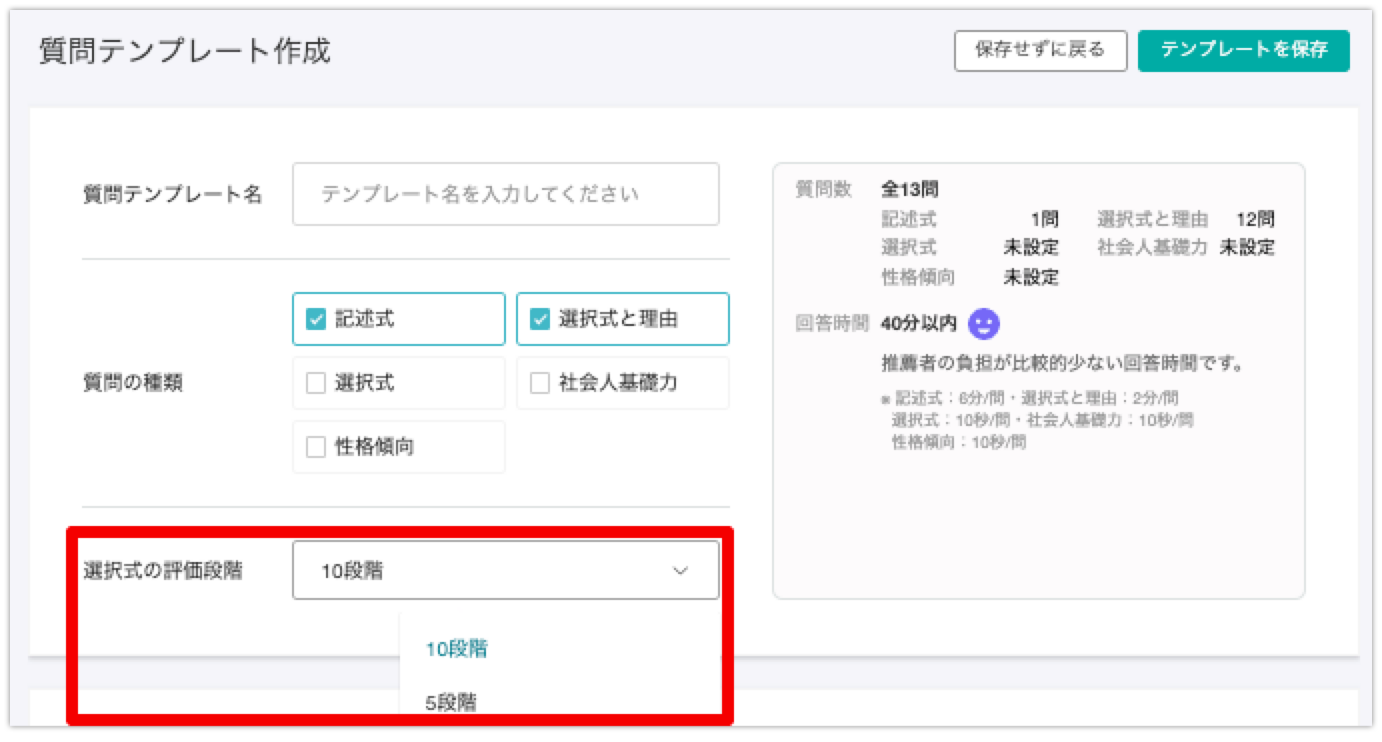
Task: Click the 回答時間 label in summary
Action: coord(829,324)
